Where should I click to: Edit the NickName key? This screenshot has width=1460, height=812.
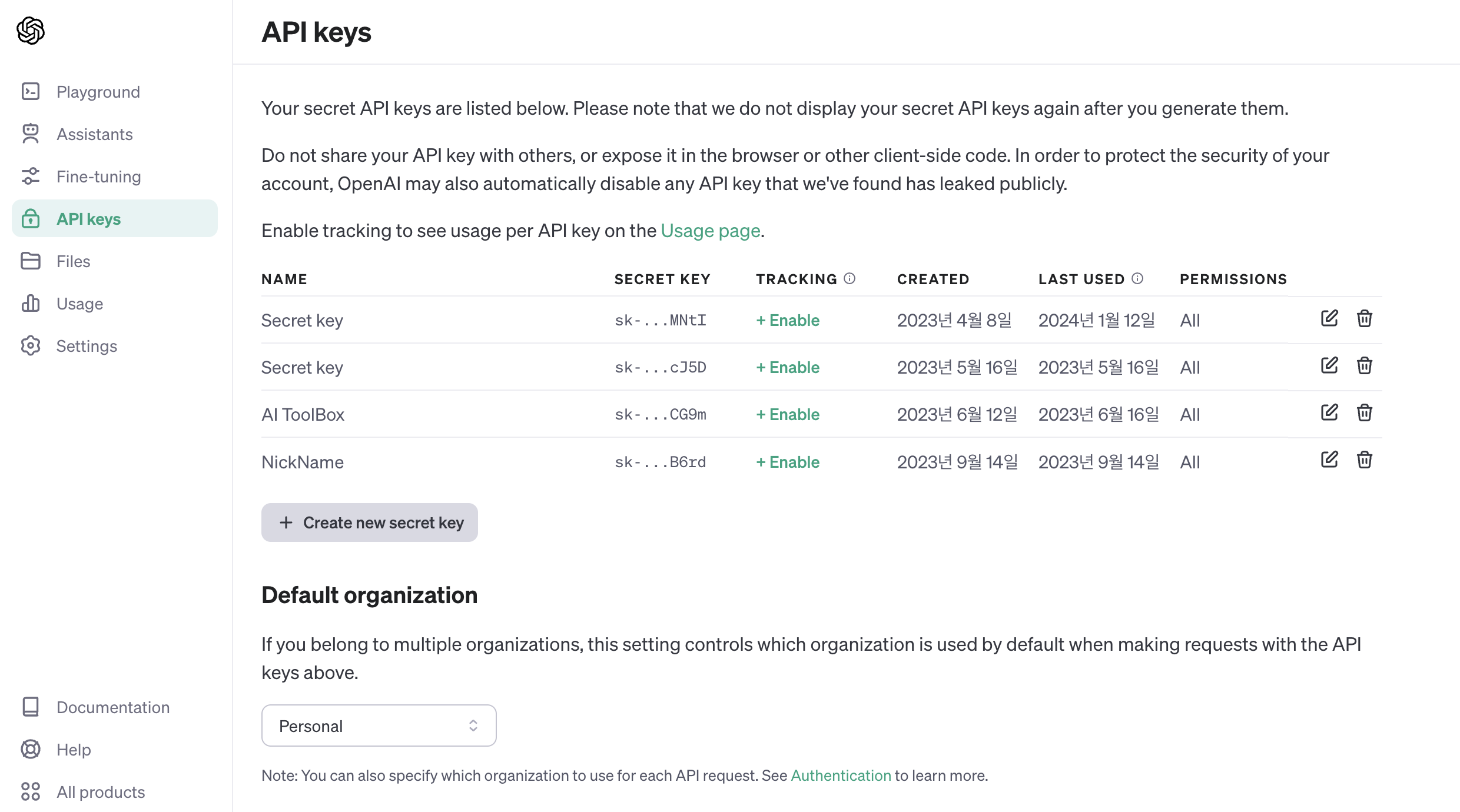[x=1329, y=460]
